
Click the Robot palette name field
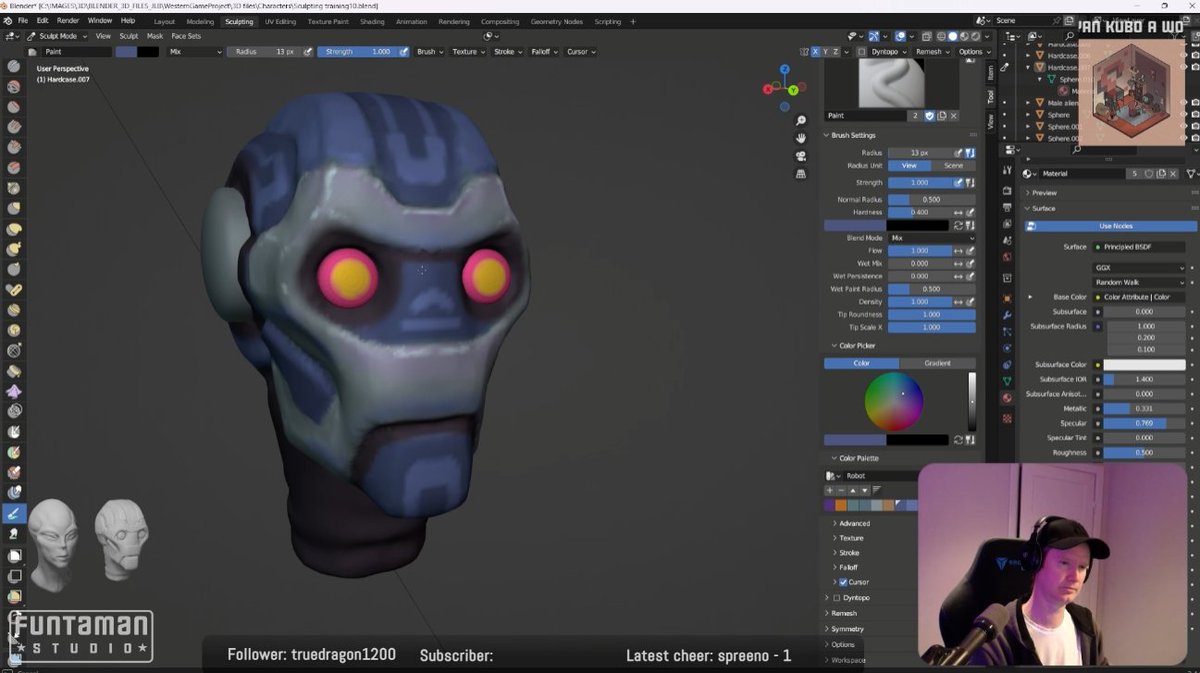[880, 476]
